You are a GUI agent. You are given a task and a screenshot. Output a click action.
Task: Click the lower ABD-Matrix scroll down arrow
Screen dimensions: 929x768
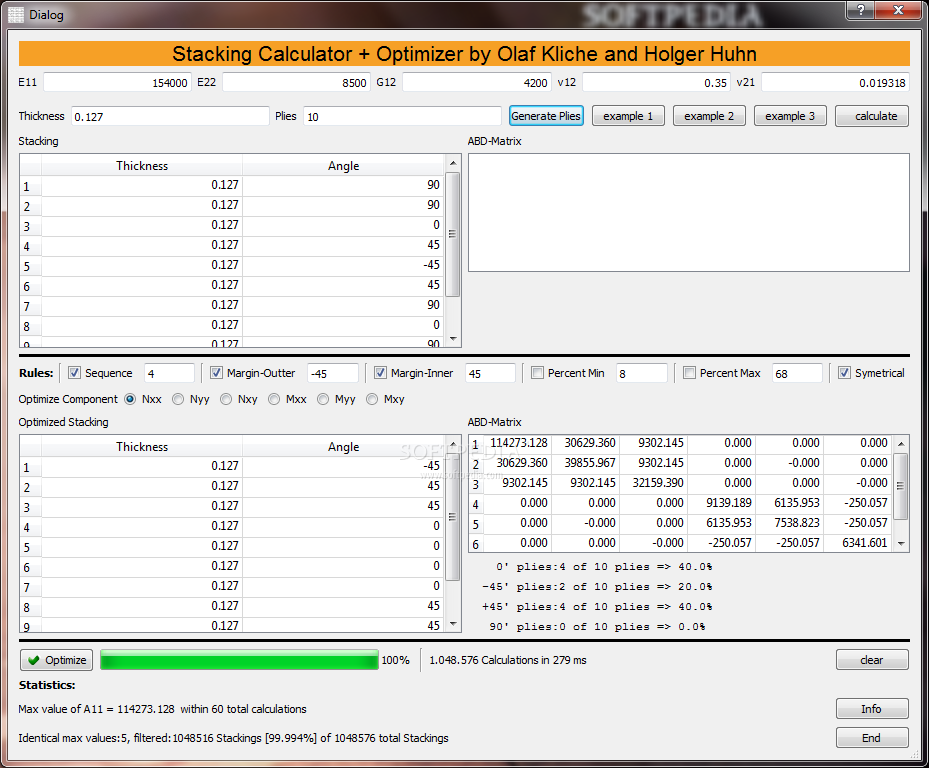(901, 543)
